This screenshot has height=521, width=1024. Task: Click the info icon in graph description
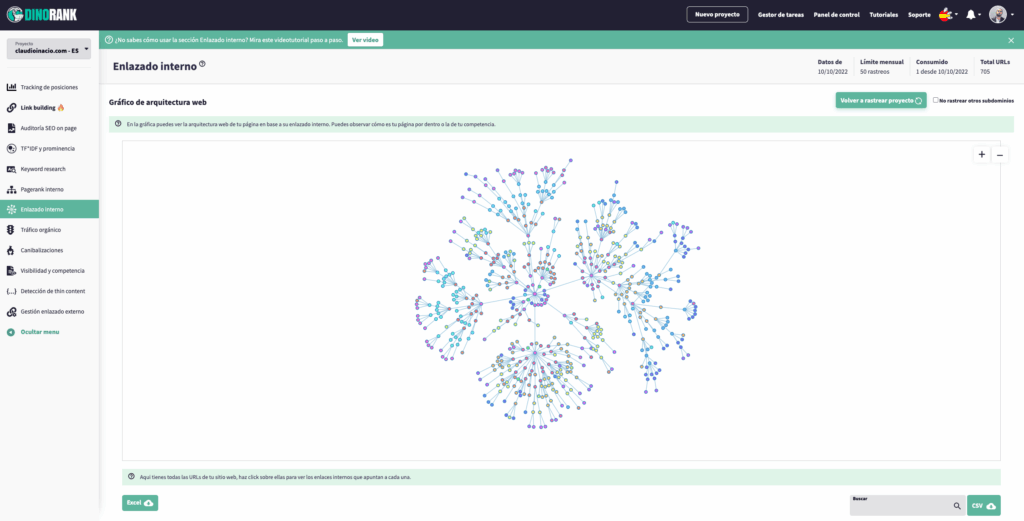click(x=118, y=123)
